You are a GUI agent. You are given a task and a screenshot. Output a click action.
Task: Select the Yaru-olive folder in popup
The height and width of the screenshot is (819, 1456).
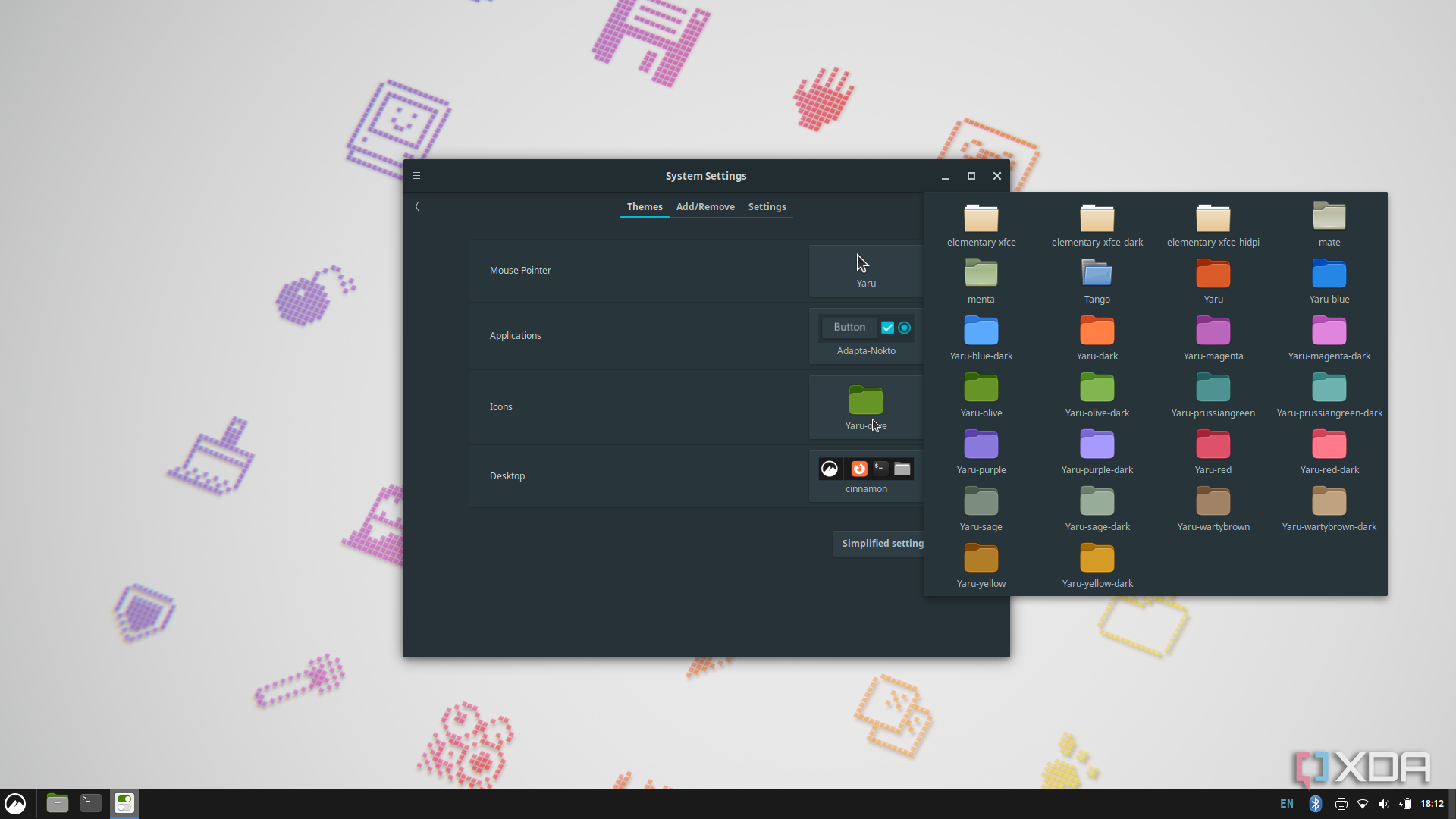(981, 396)
